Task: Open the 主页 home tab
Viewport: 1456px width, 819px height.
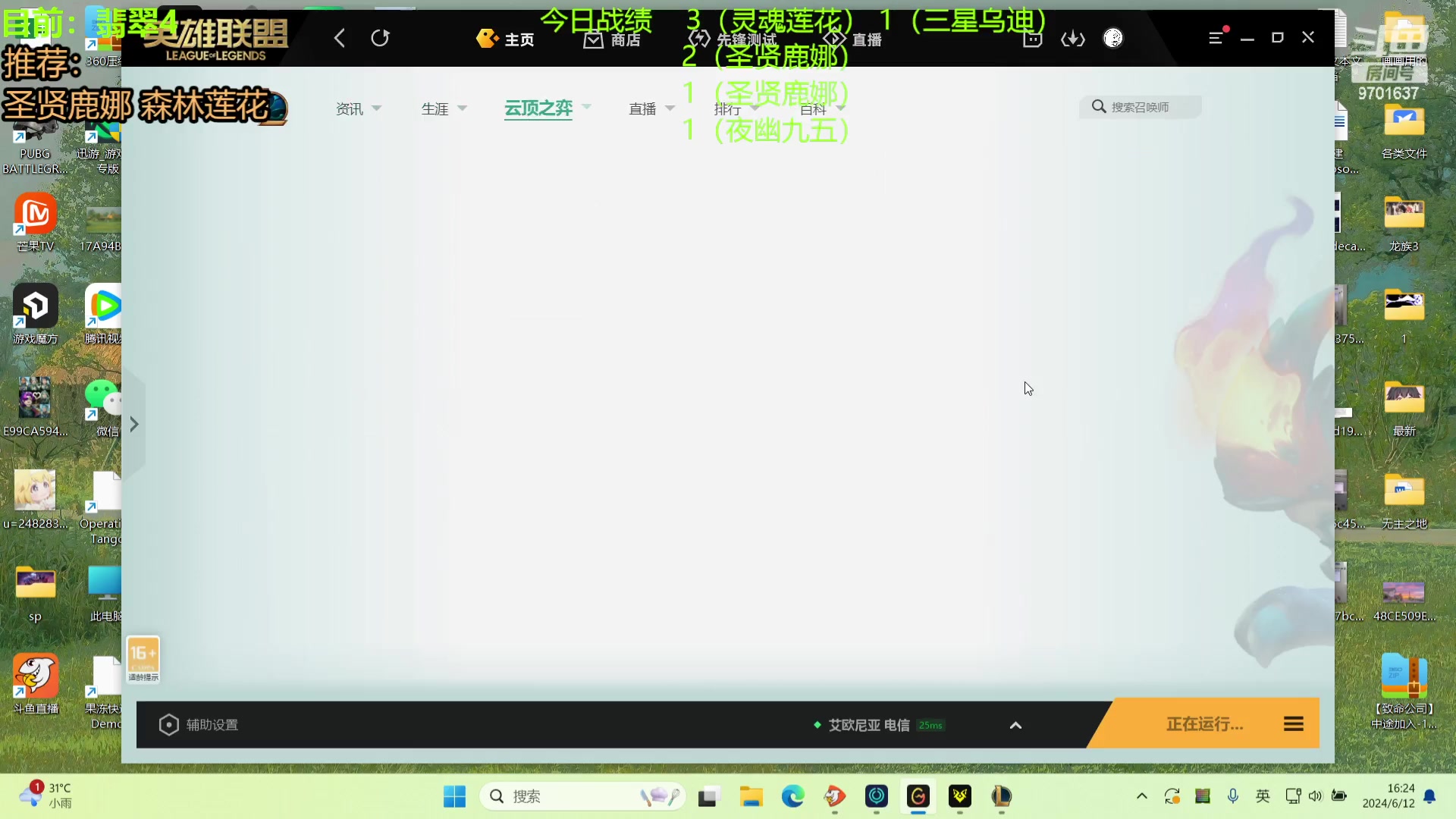Action: [505, 39]
